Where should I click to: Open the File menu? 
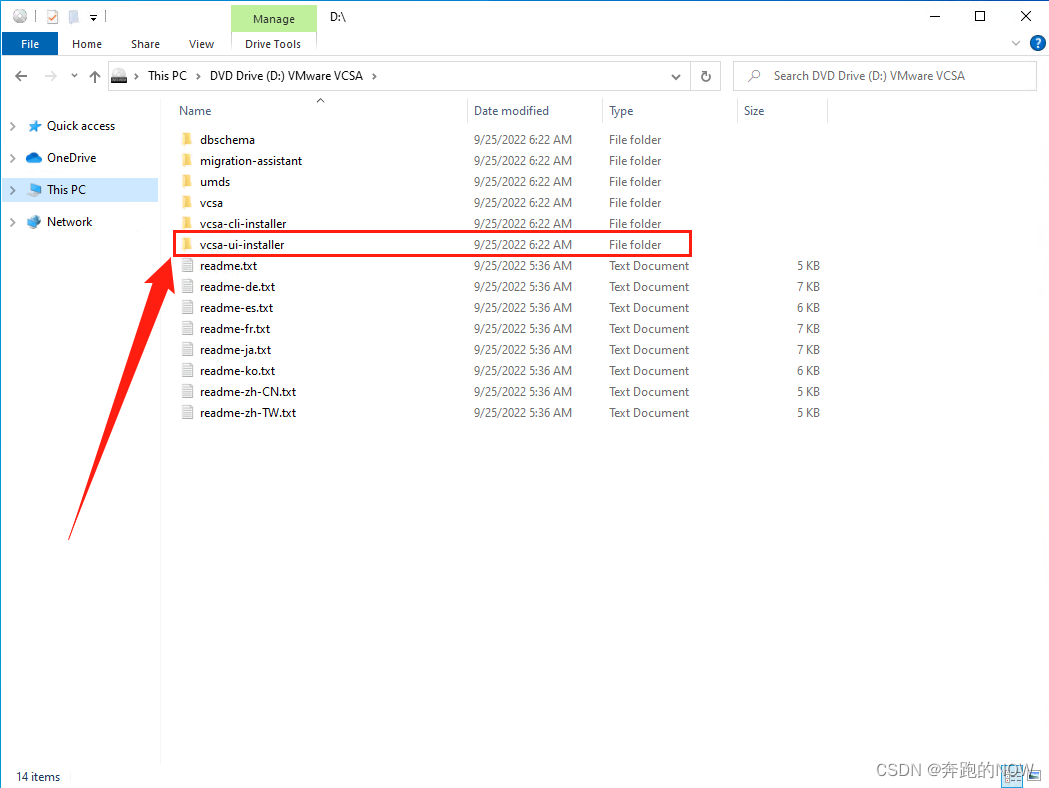click(30, 44)
